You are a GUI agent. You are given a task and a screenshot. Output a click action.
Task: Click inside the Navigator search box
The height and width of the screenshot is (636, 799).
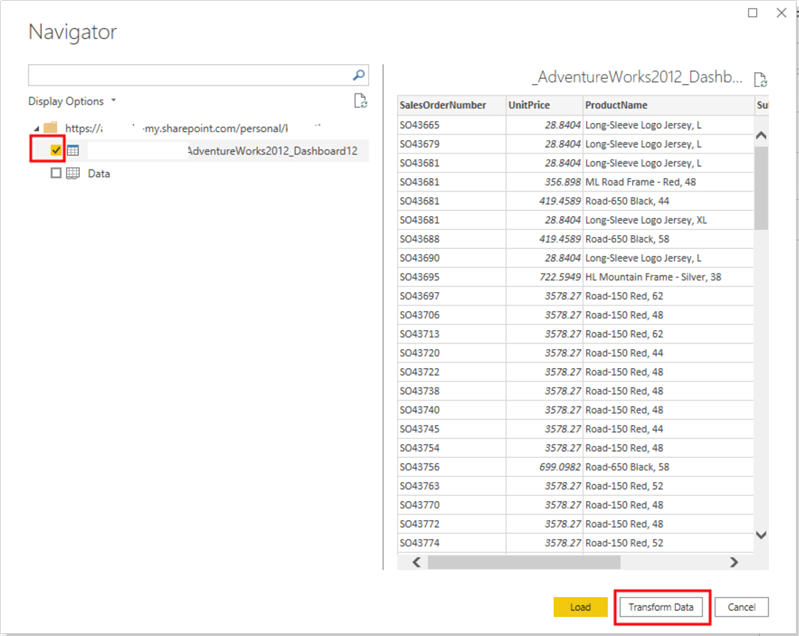(x=190, y=75)
